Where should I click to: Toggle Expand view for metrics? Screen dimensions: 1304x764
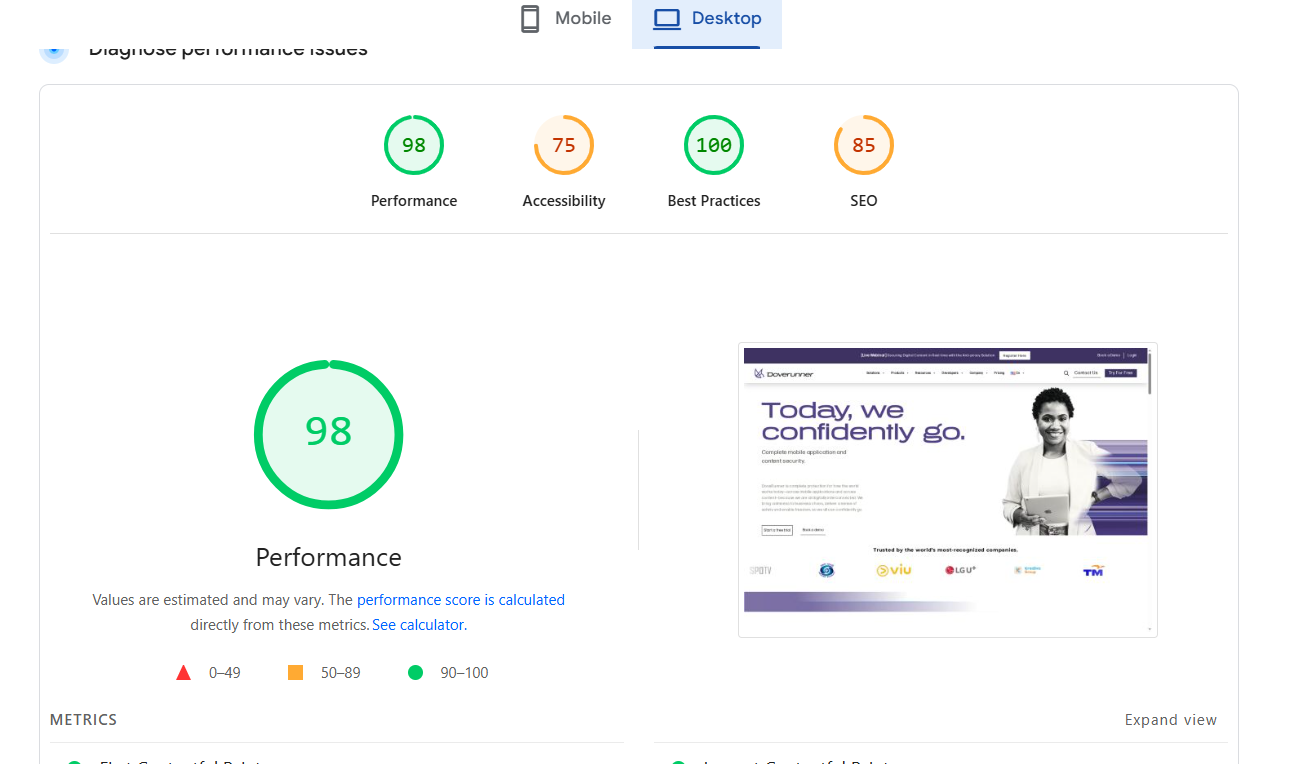1170,720
